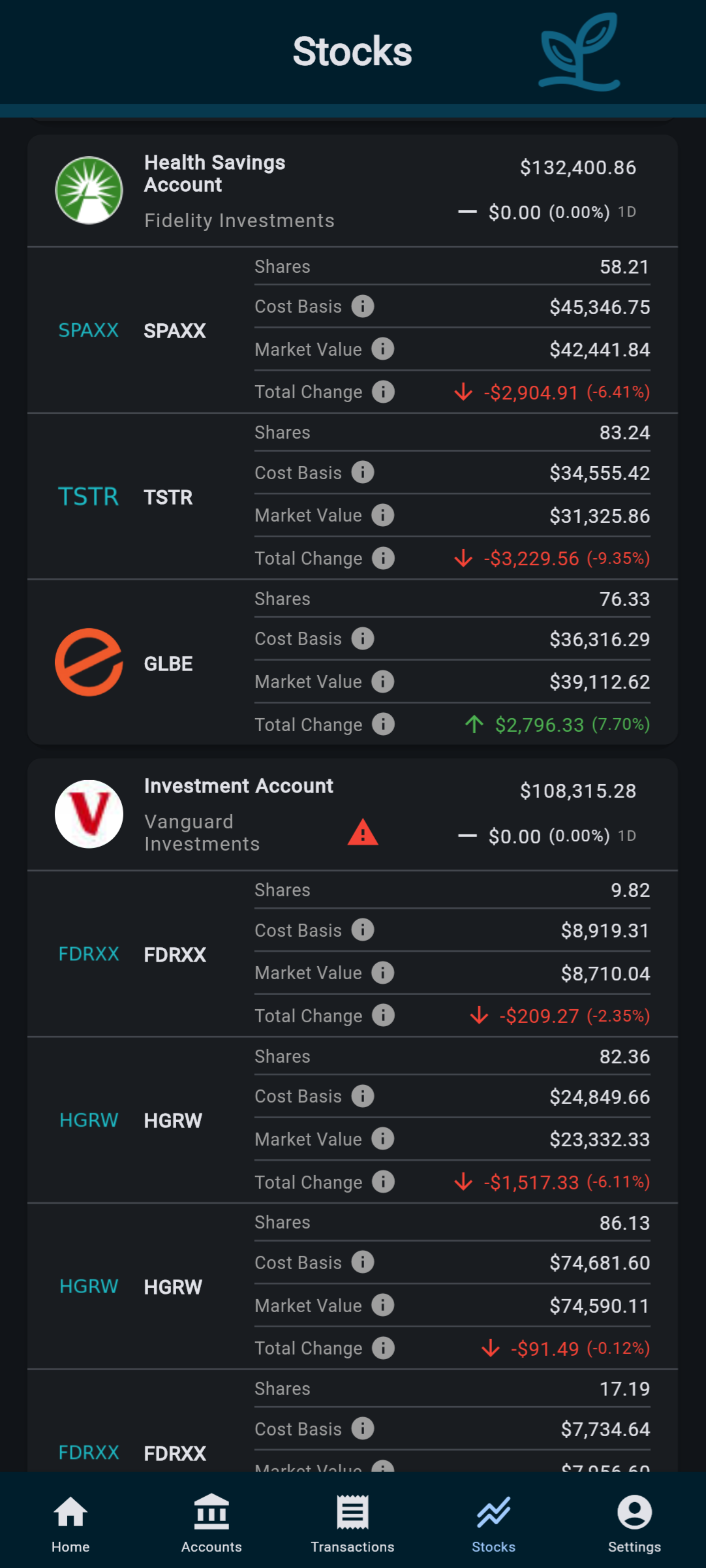Viewport: 706px width, 1568px height.
Task: Tap the -$209.27 total change value
Action: click(x=539, y=1016)
